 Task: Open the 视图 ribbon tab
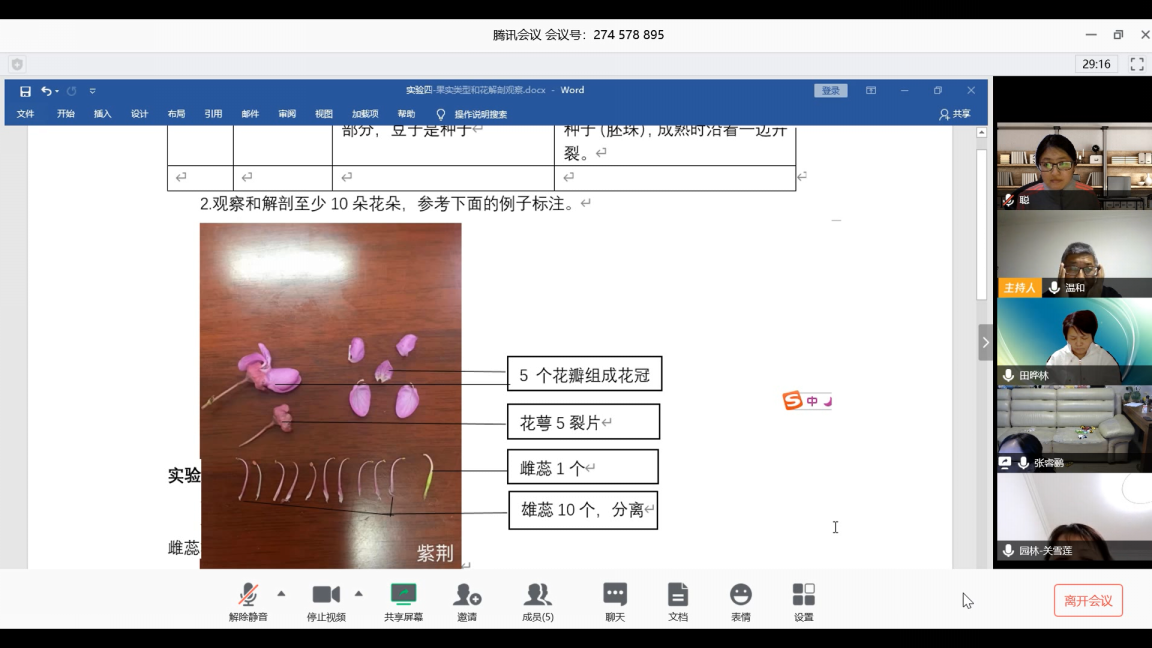point(323,114)
